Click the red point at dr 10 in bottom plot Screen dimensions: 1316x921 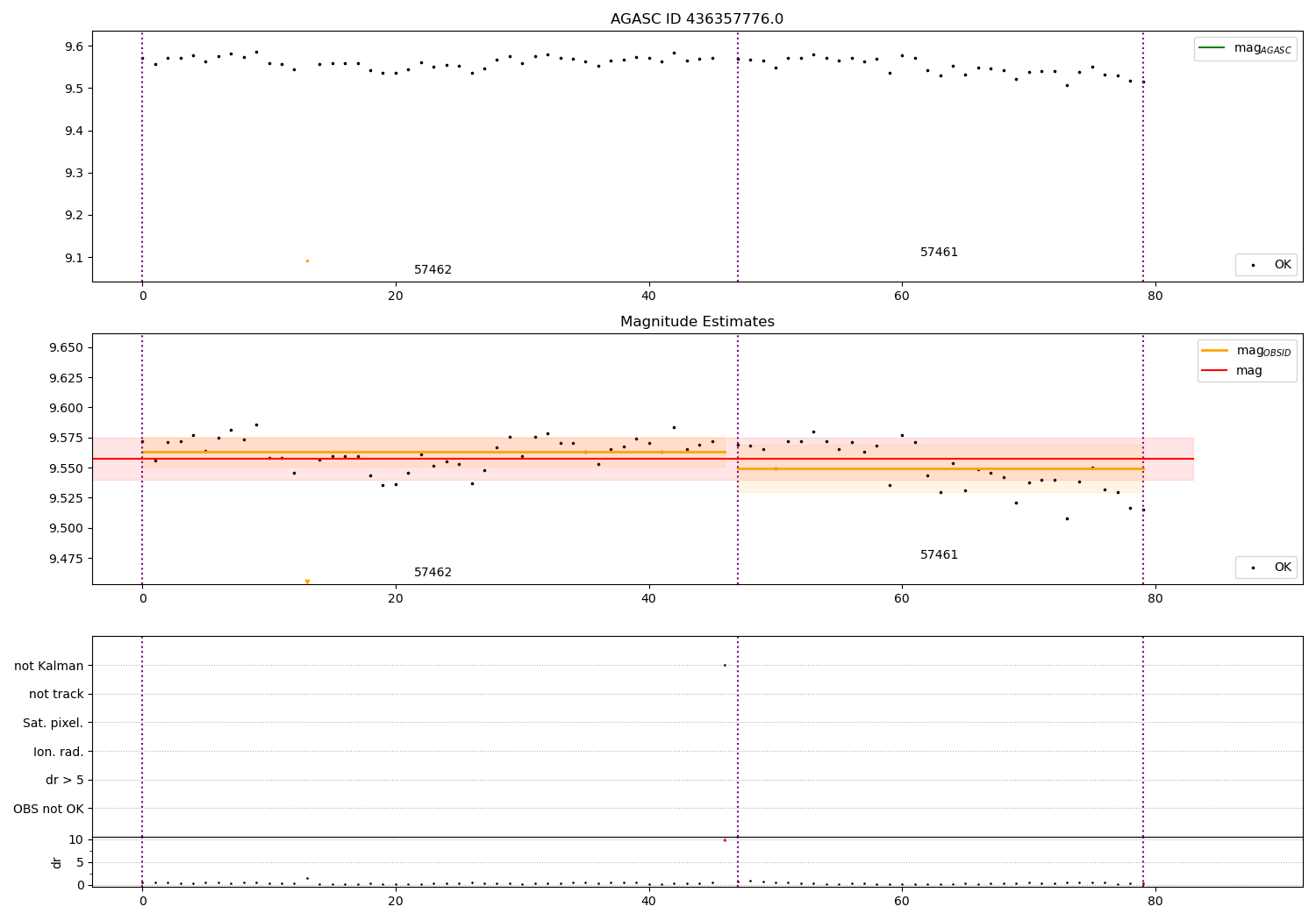(725, 840)
